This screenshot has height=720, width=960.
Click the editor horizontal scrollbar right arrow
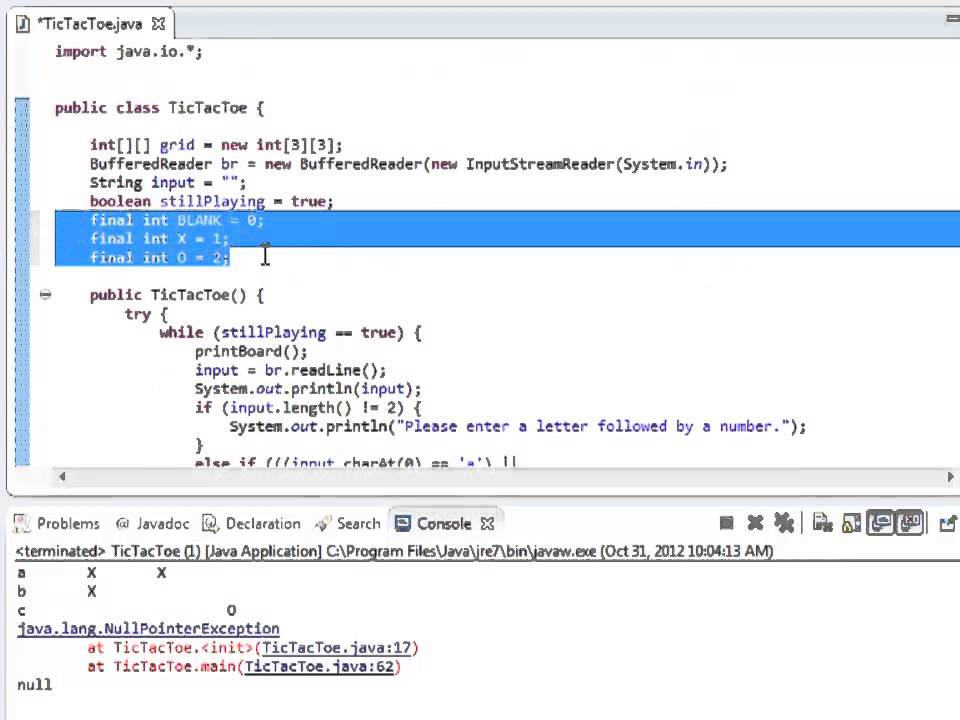point(950,476)
